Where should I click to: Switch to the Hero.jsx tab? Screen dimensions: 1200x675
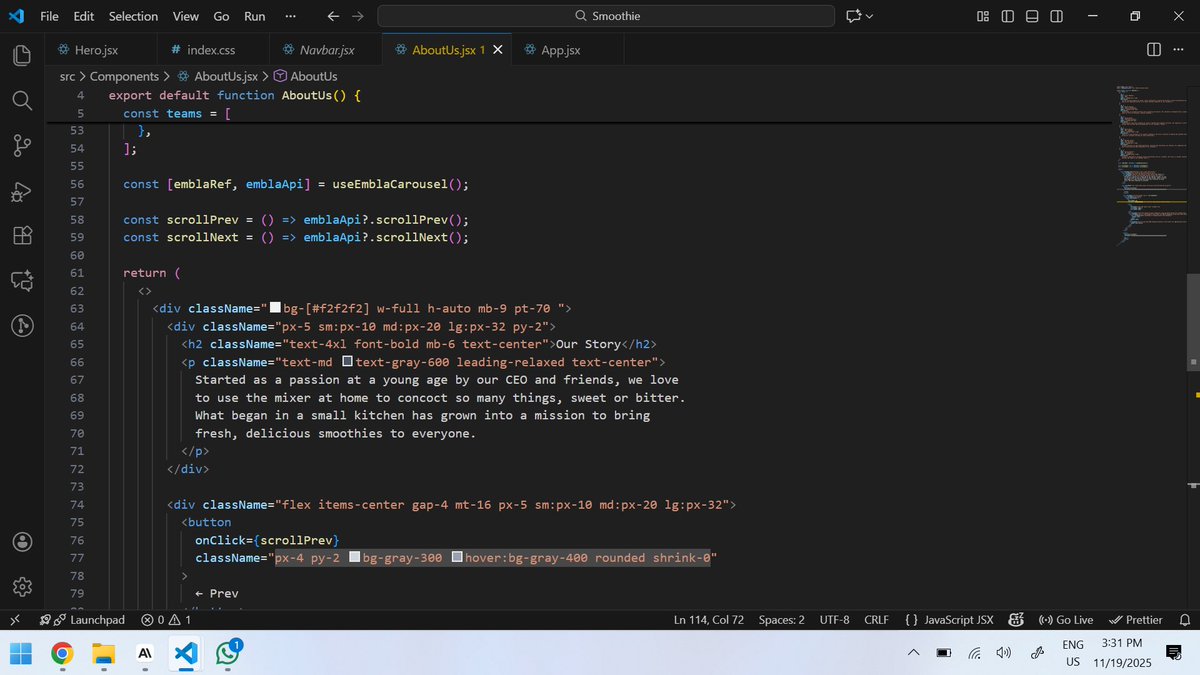coord(102,50)
